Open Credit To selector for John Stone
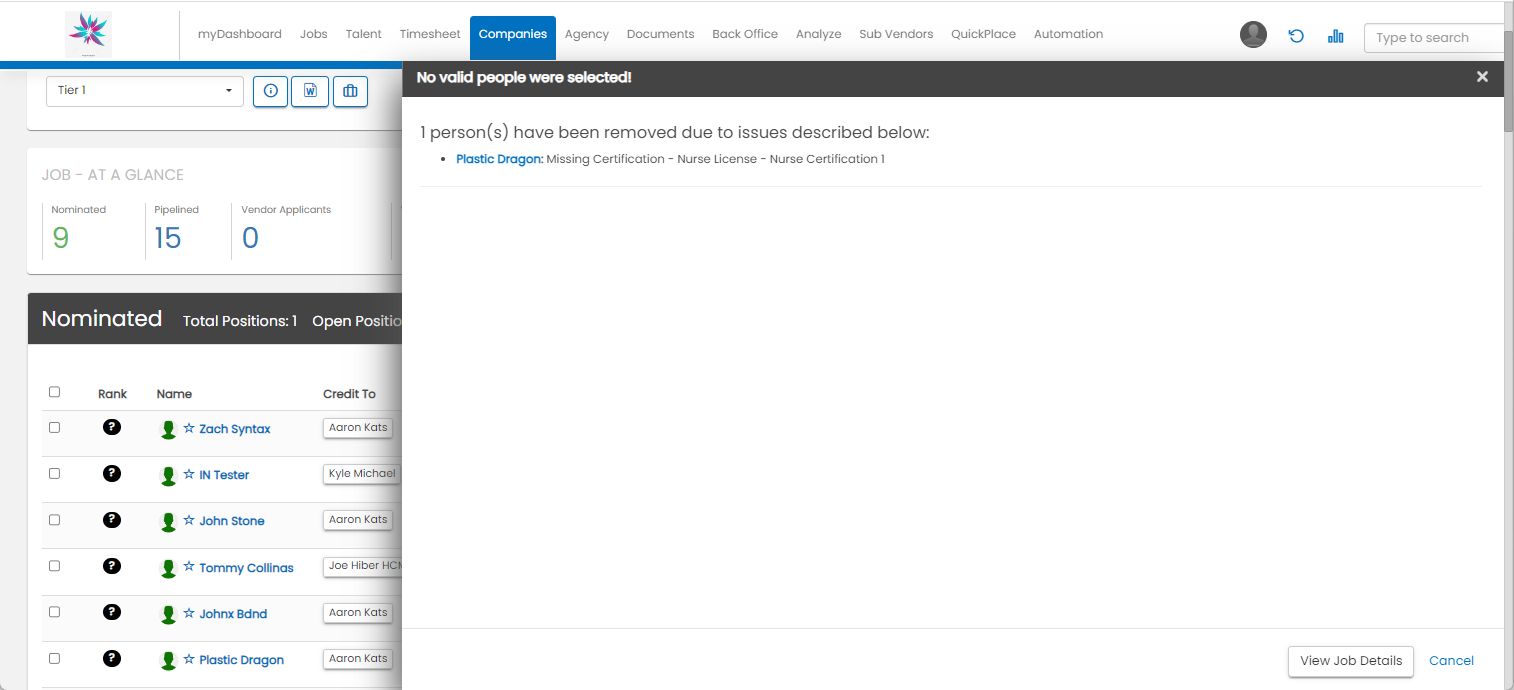Image resolution: width=1514 pixels, height=690 pixels. 358,520
